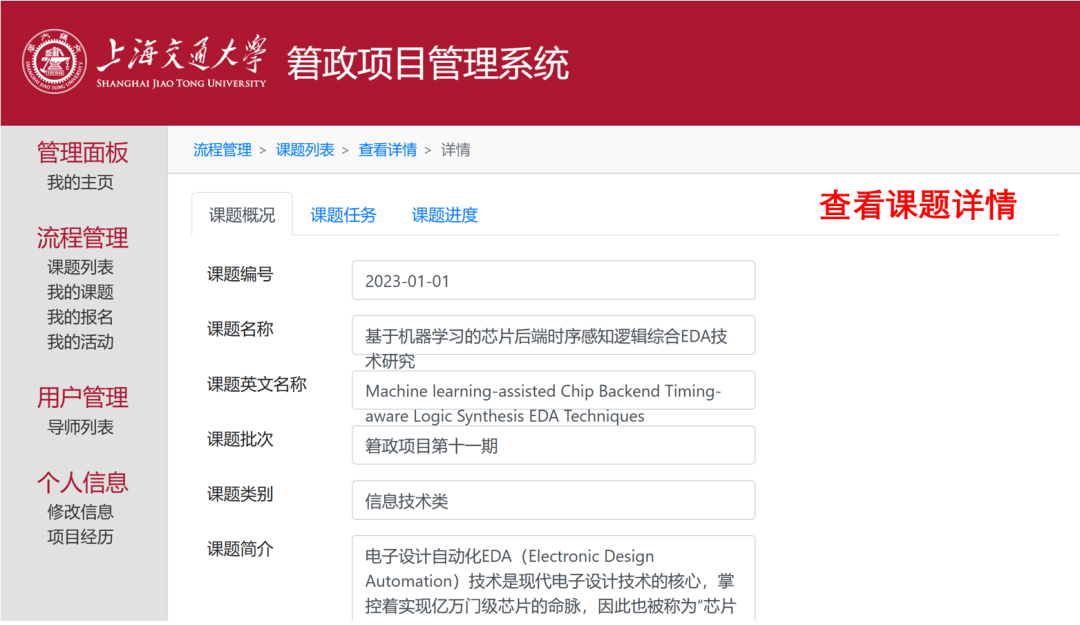1080x625 pixels.
Task: Switch to the 课题概况 tab
Action: click(x=242, y=215)
